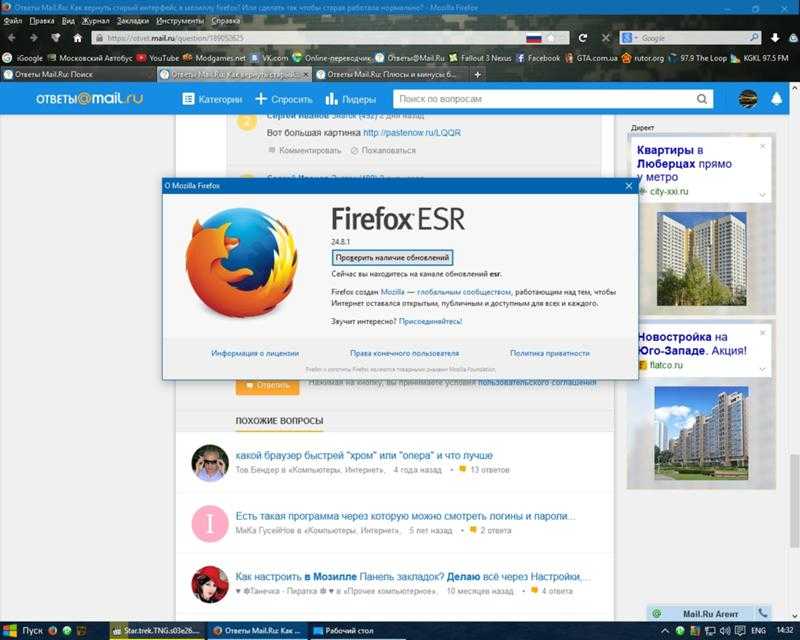Open the Mozilla link in About dialog

[393, 292]
